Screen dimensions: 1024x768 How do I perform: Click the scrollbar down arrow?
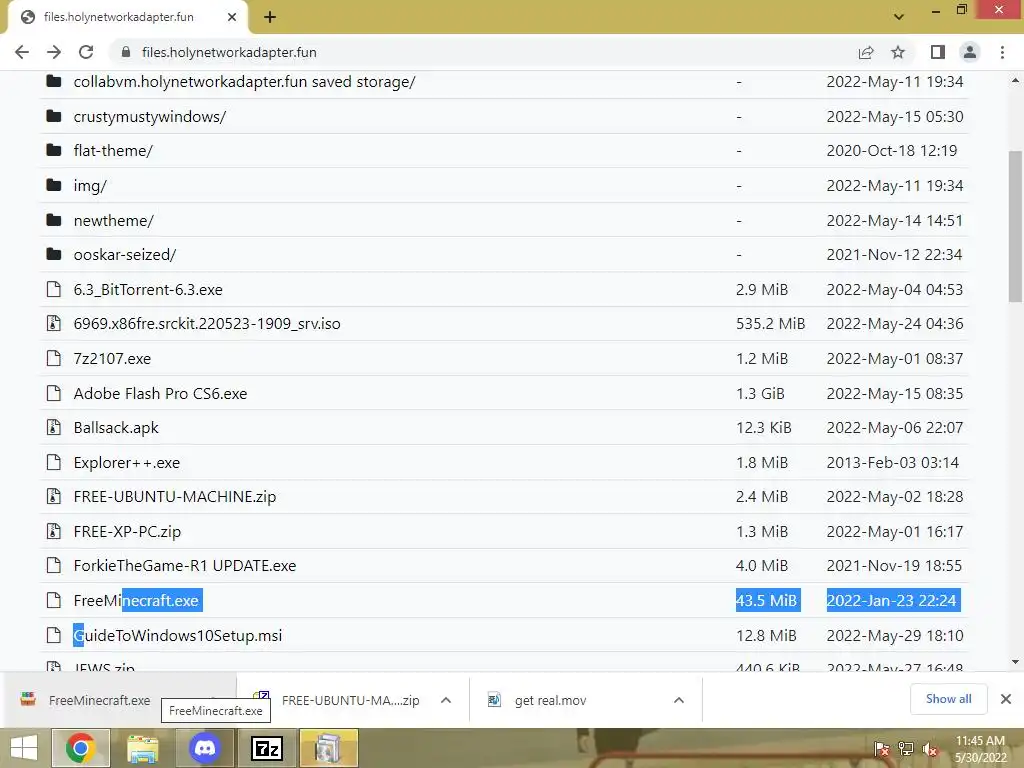pos(1015,662)
